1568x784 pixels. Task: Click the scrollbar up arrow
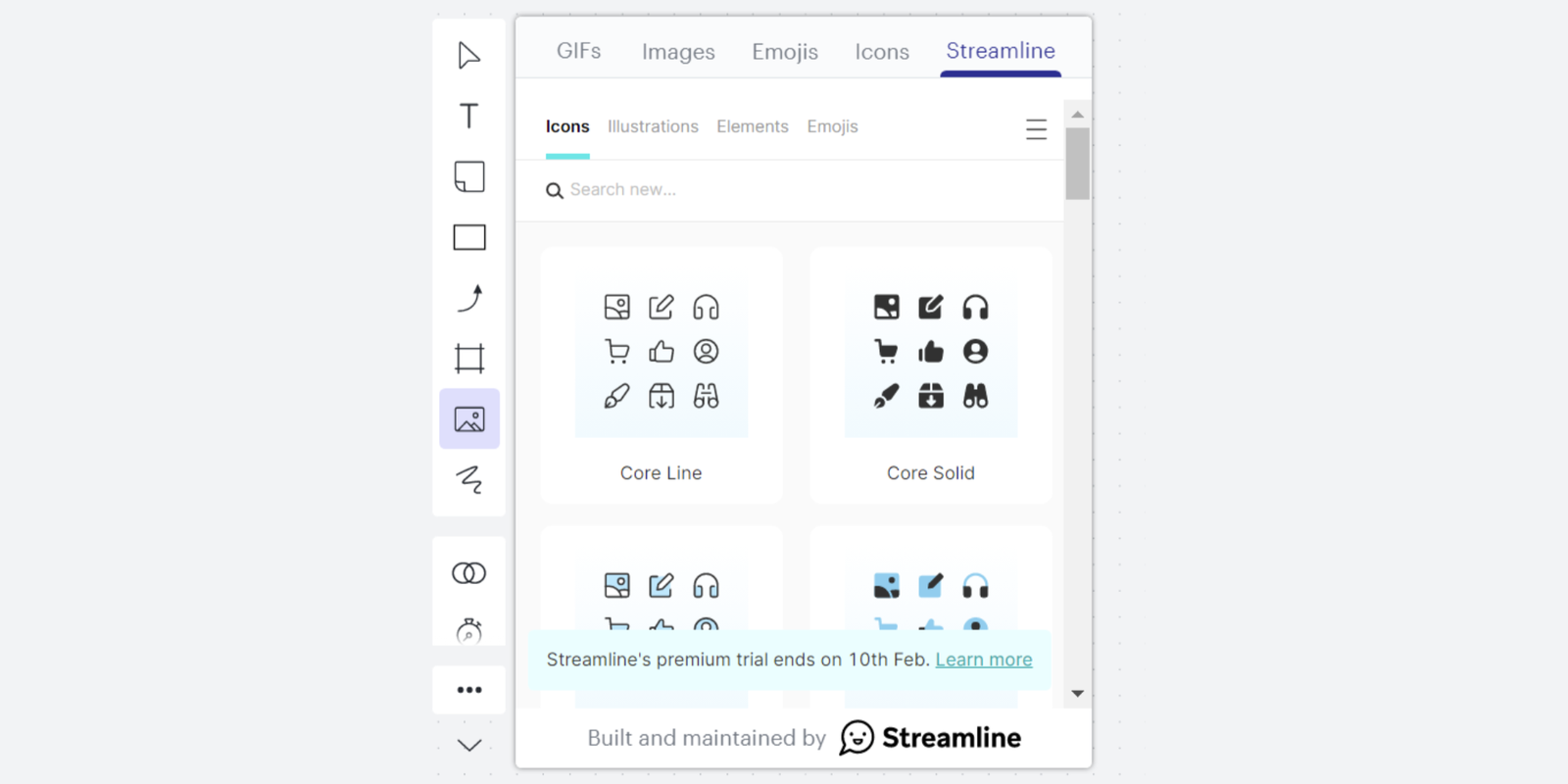point(1078,115)
